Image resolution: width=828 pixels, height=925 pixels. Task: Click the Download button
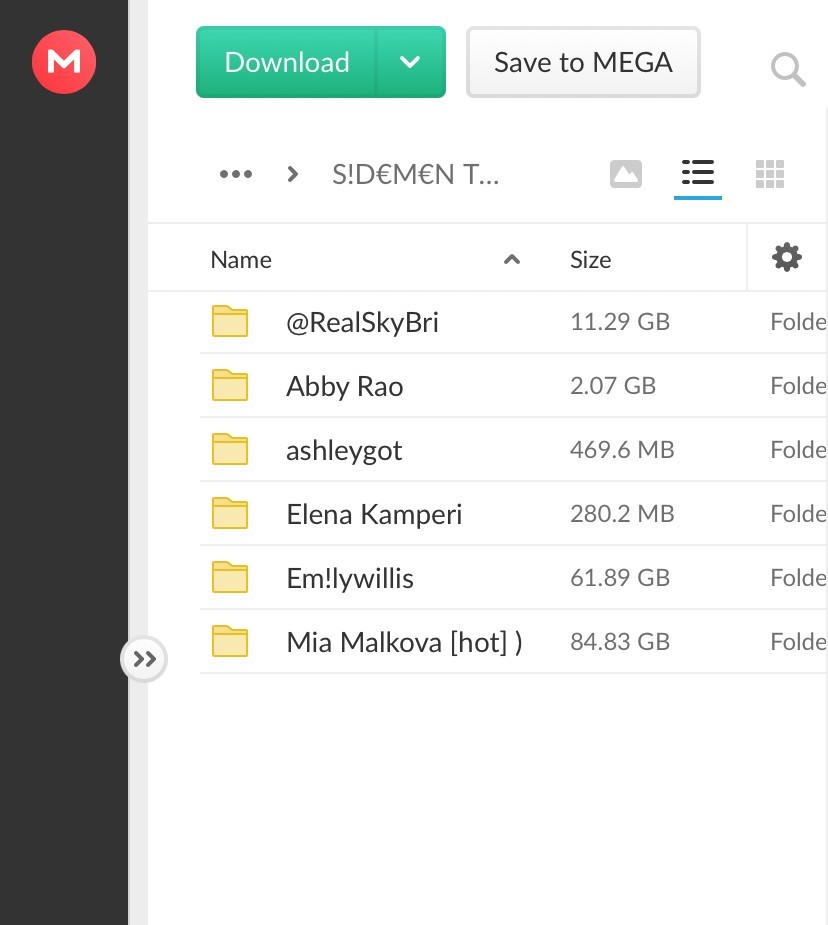pyautogui.click(x=286, y=62)
